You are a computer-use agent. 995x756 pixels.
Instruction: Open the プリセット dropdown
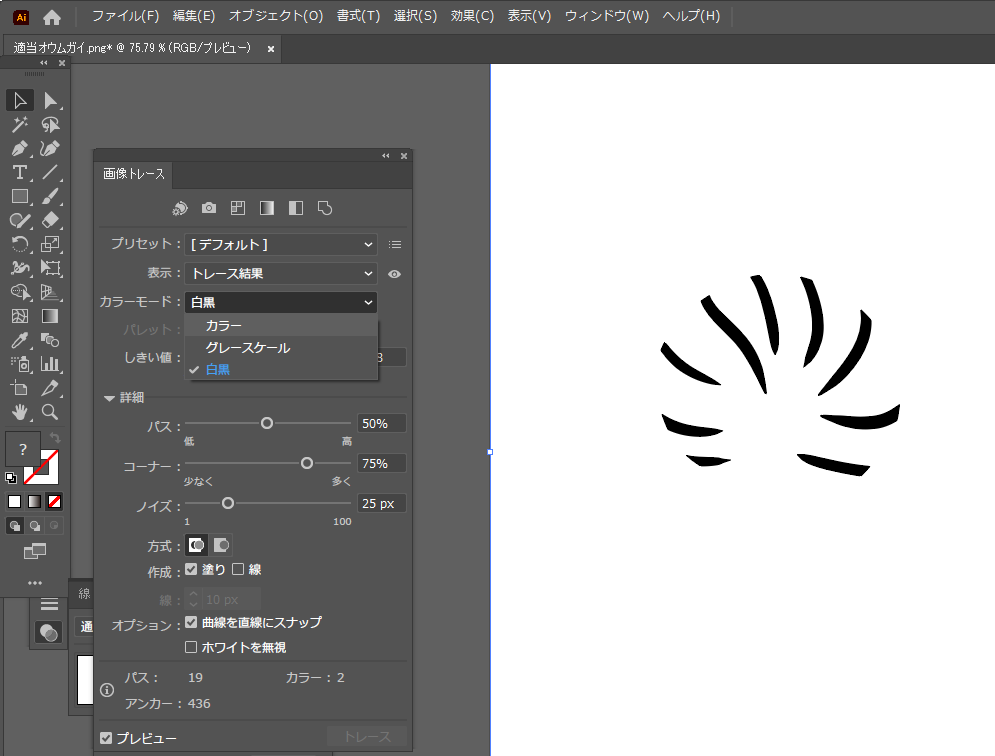click(280, 244)
